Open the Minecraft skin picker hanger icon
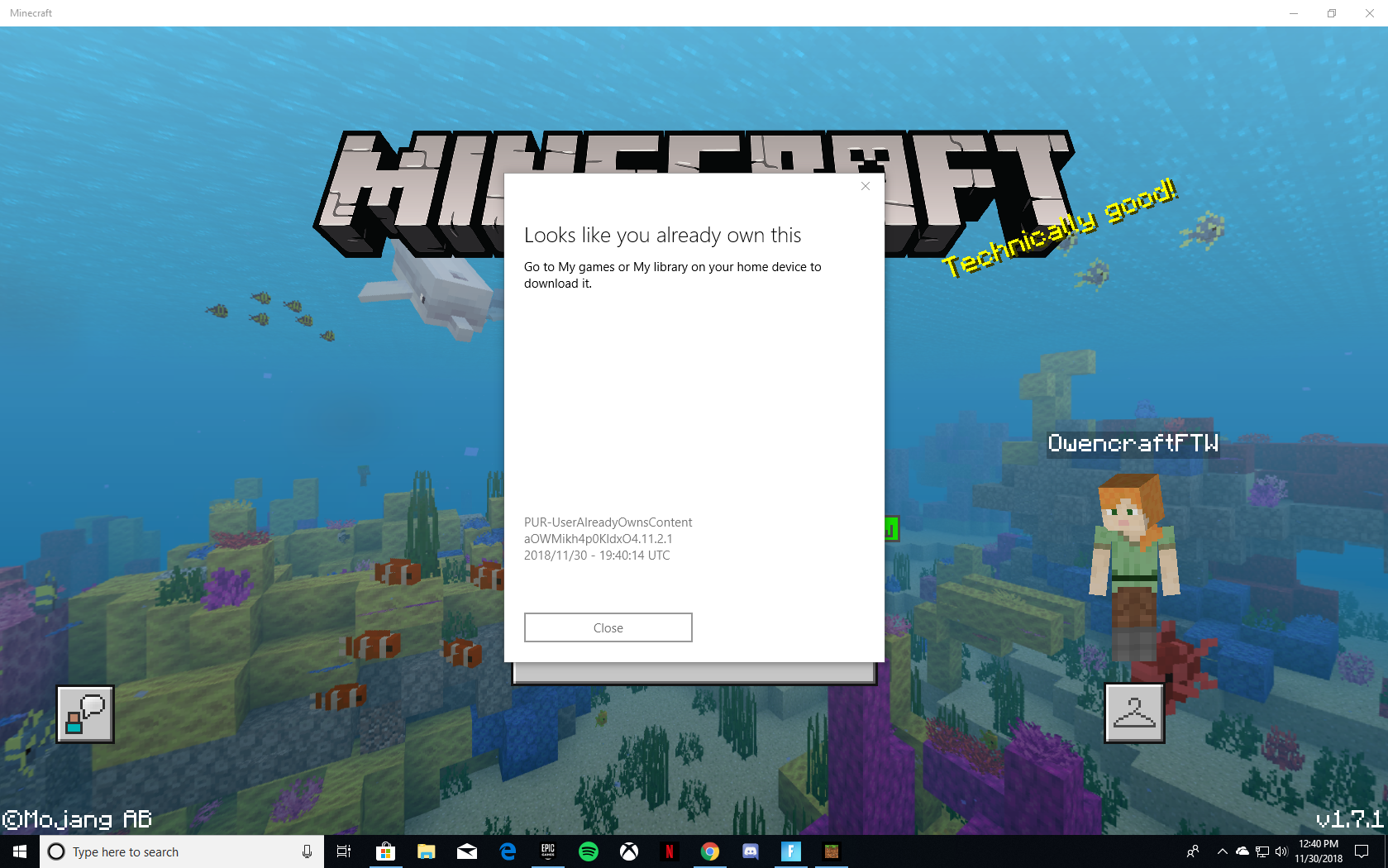Screen dimensions: 1388x868 (x=1134, y=713)
